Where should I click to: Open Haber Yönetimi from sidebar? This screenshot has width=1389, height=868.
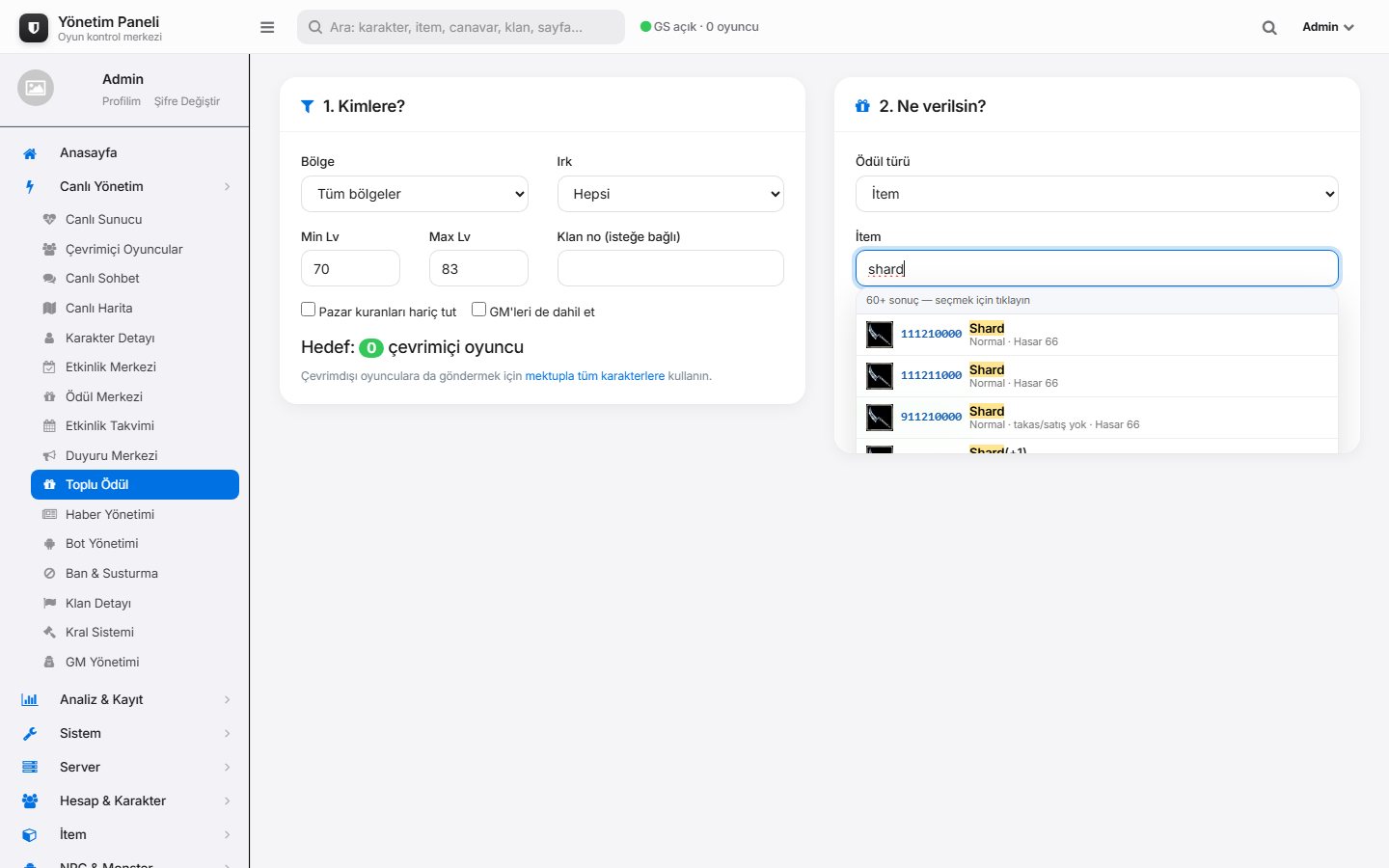(135, 515)
